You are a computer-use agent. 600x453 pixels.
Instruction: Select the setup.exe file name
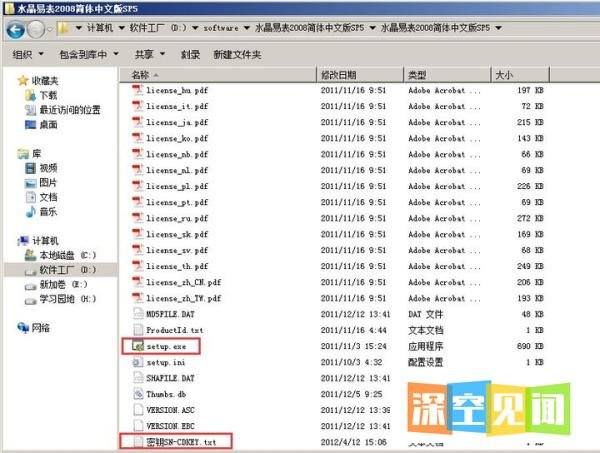[x=166, y=346]
